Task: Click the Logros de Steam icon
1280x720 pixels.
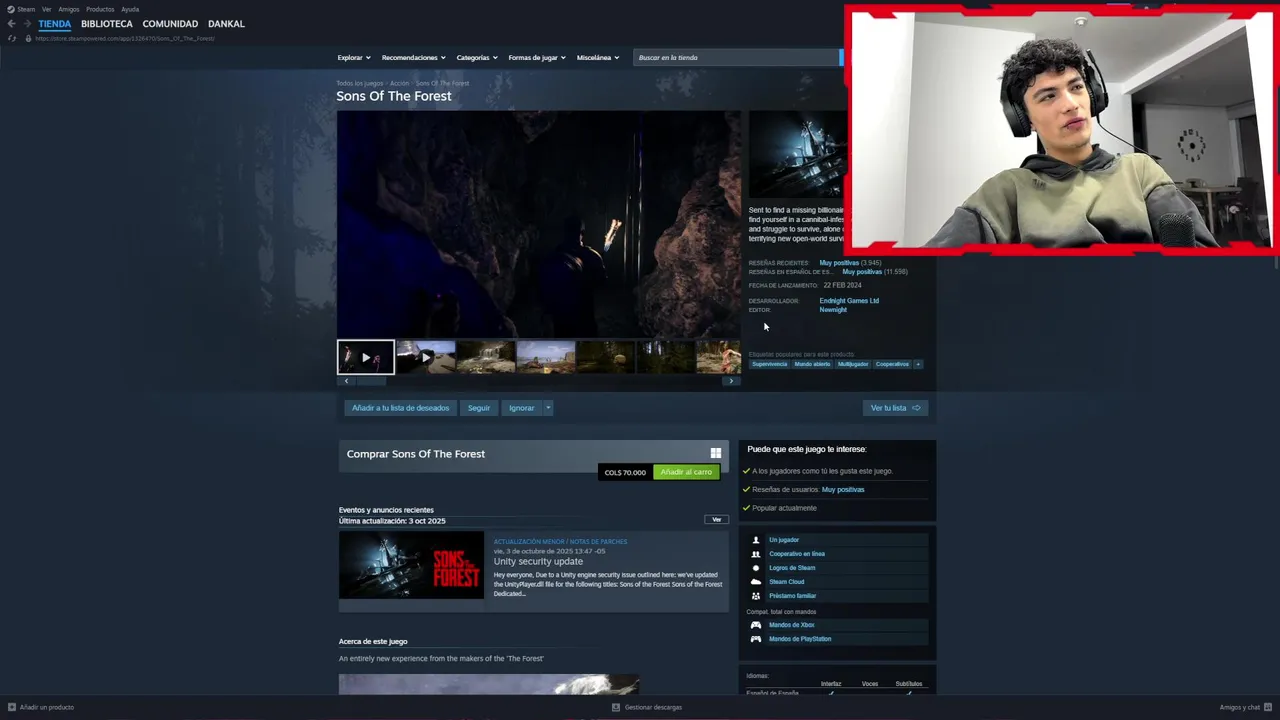Action: (x=756, y=568)
